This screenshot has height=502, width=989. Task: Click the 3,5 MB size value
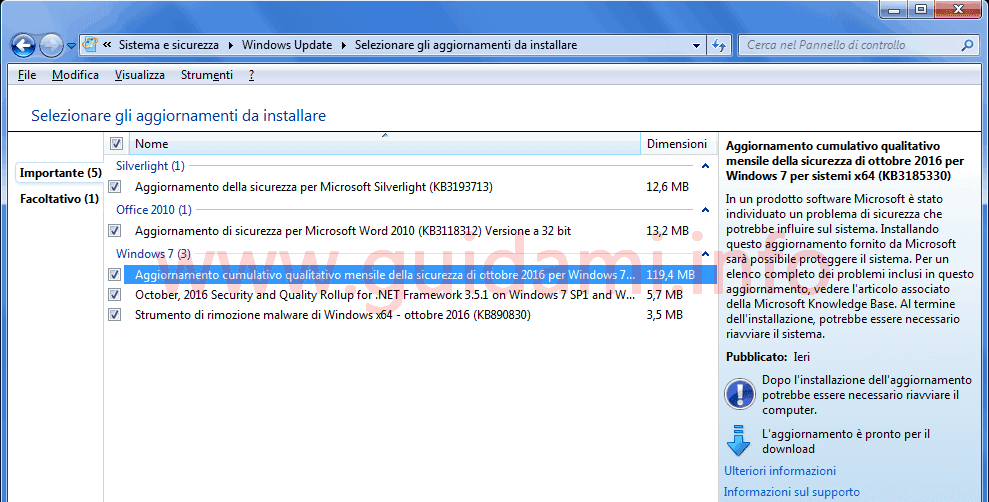[x=664, y=315]
